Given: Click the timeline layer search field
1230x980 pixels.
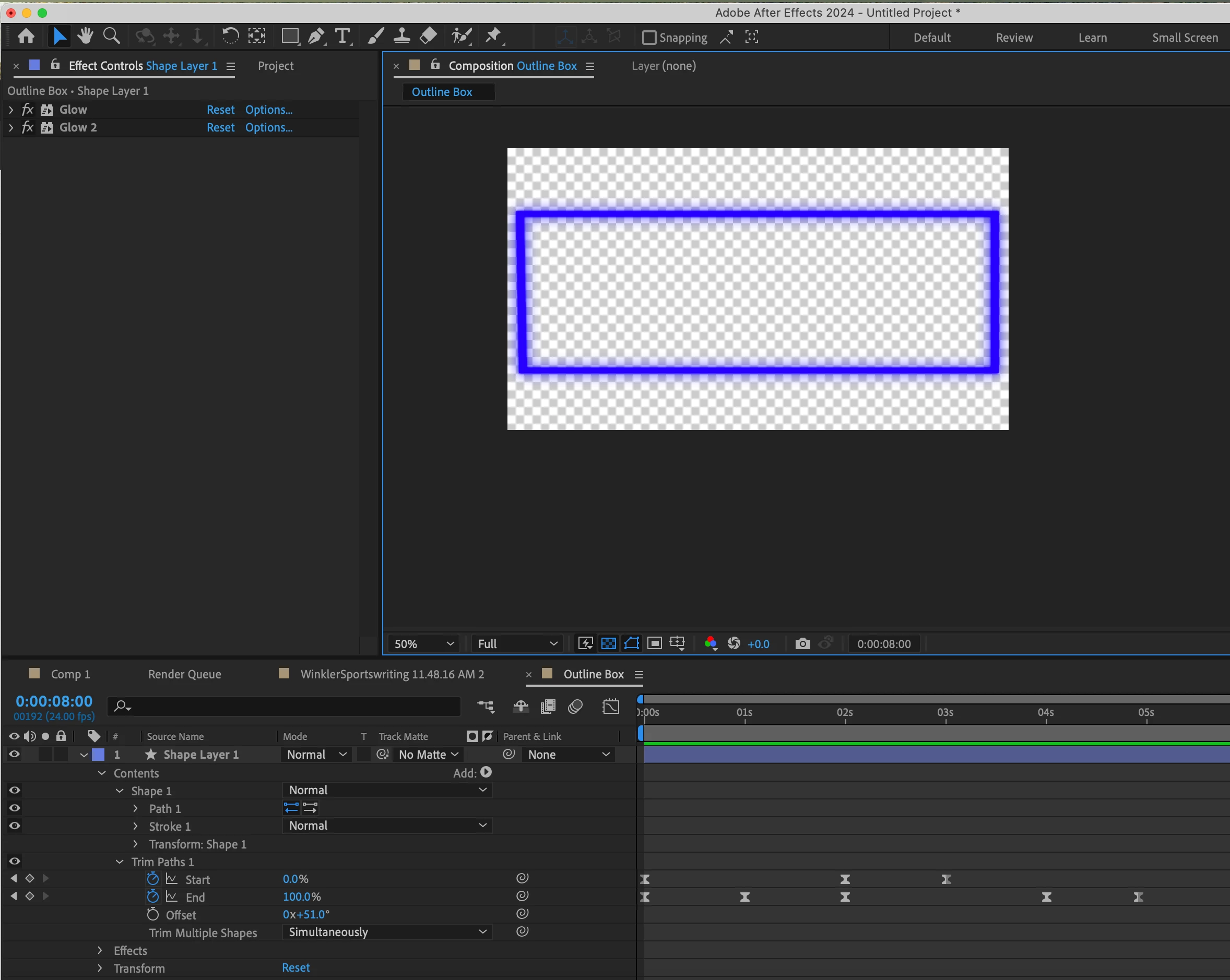Looking at the screenshot, I should [285, 707].
